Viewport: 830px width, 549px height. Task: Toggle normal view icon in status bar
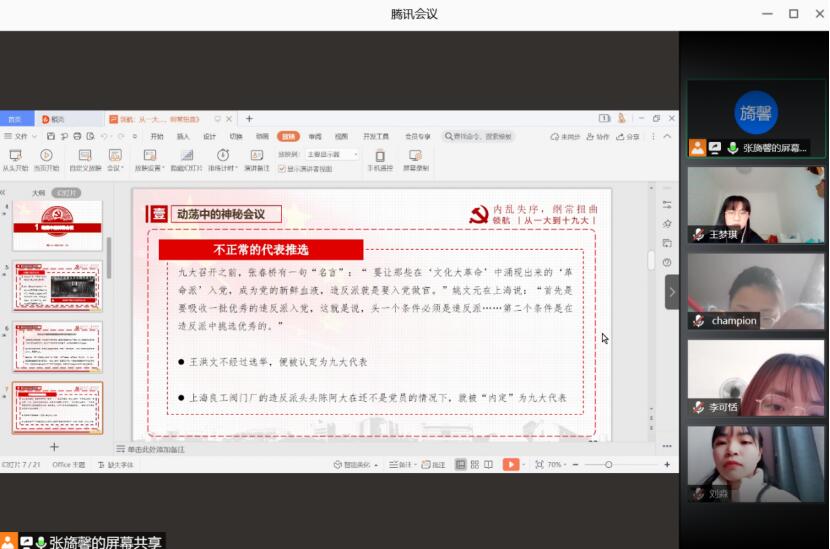pos(460,465)
